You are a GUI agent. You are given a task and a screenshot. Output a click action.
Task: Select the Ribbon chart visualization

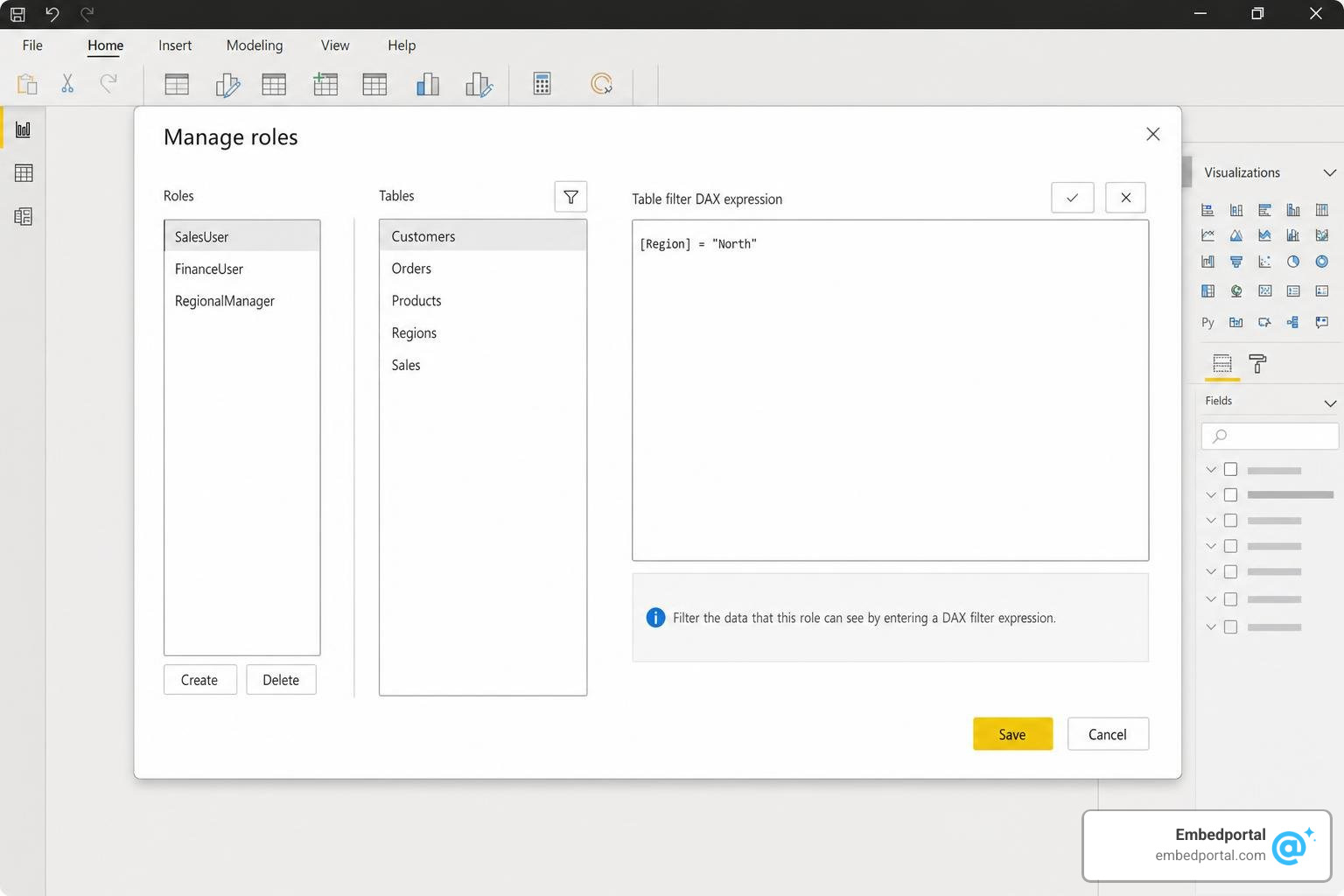coord(1322,235)
